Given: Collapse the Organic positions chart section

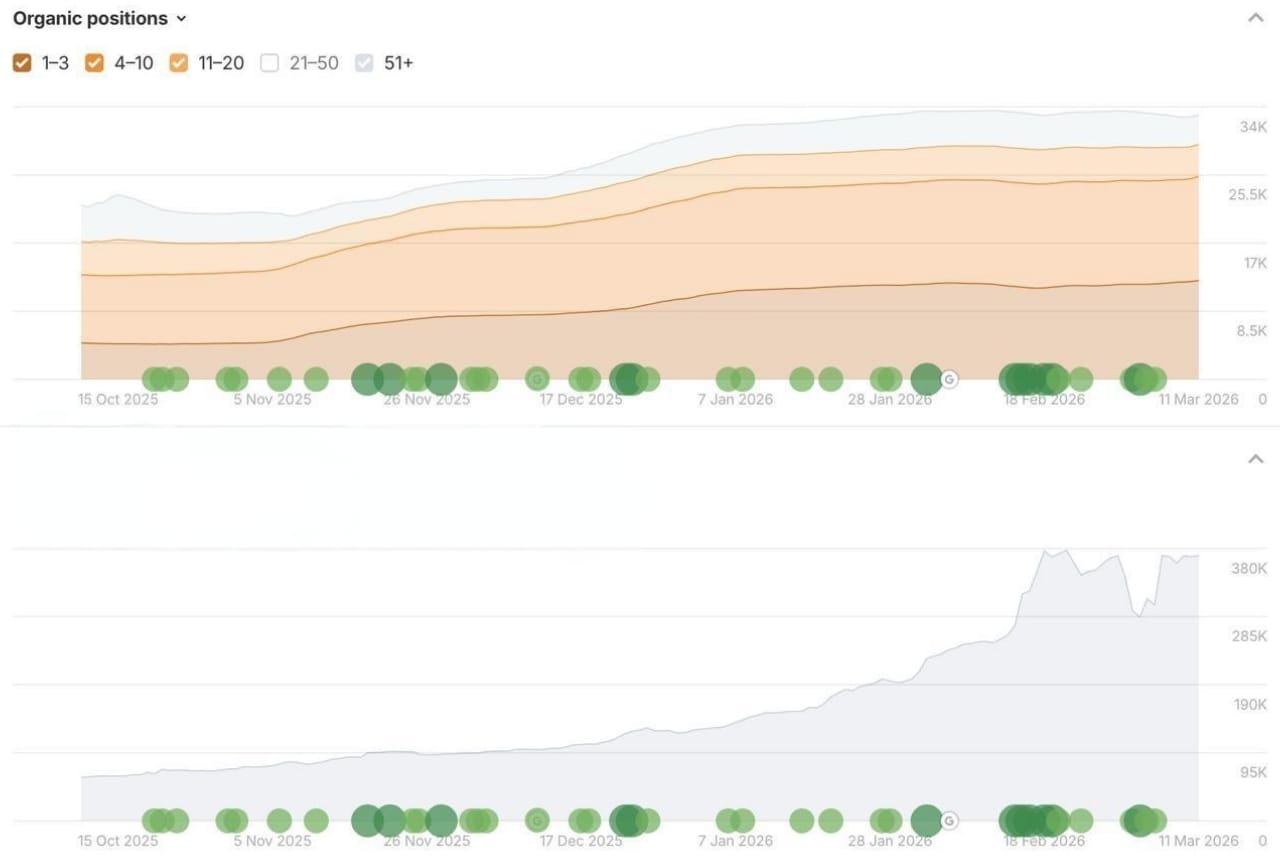Looking at the screenshot, I should click(x=1255, y=18).
